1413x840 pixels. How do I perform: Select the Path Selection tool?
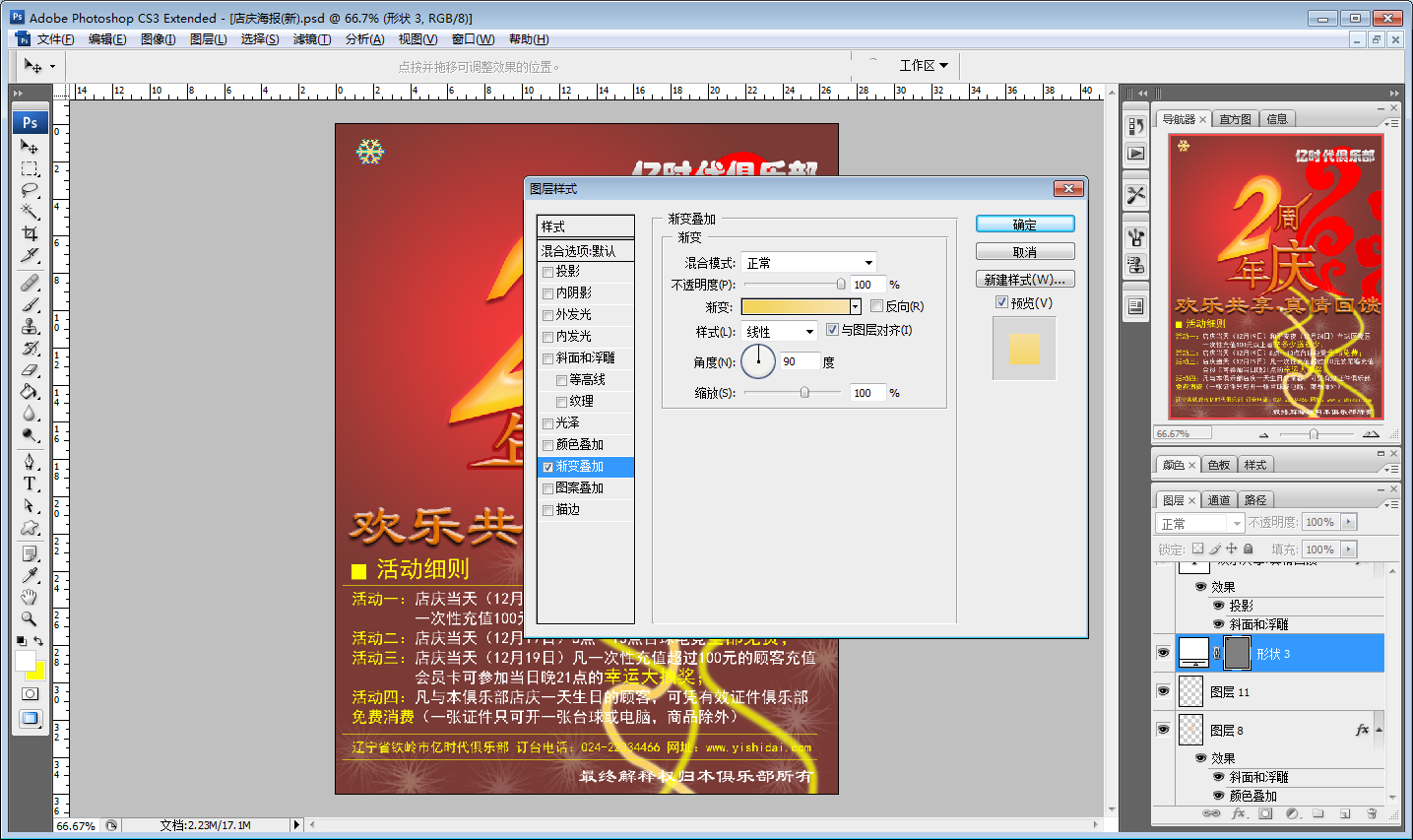pyautogui.click(x=30, y=505)
